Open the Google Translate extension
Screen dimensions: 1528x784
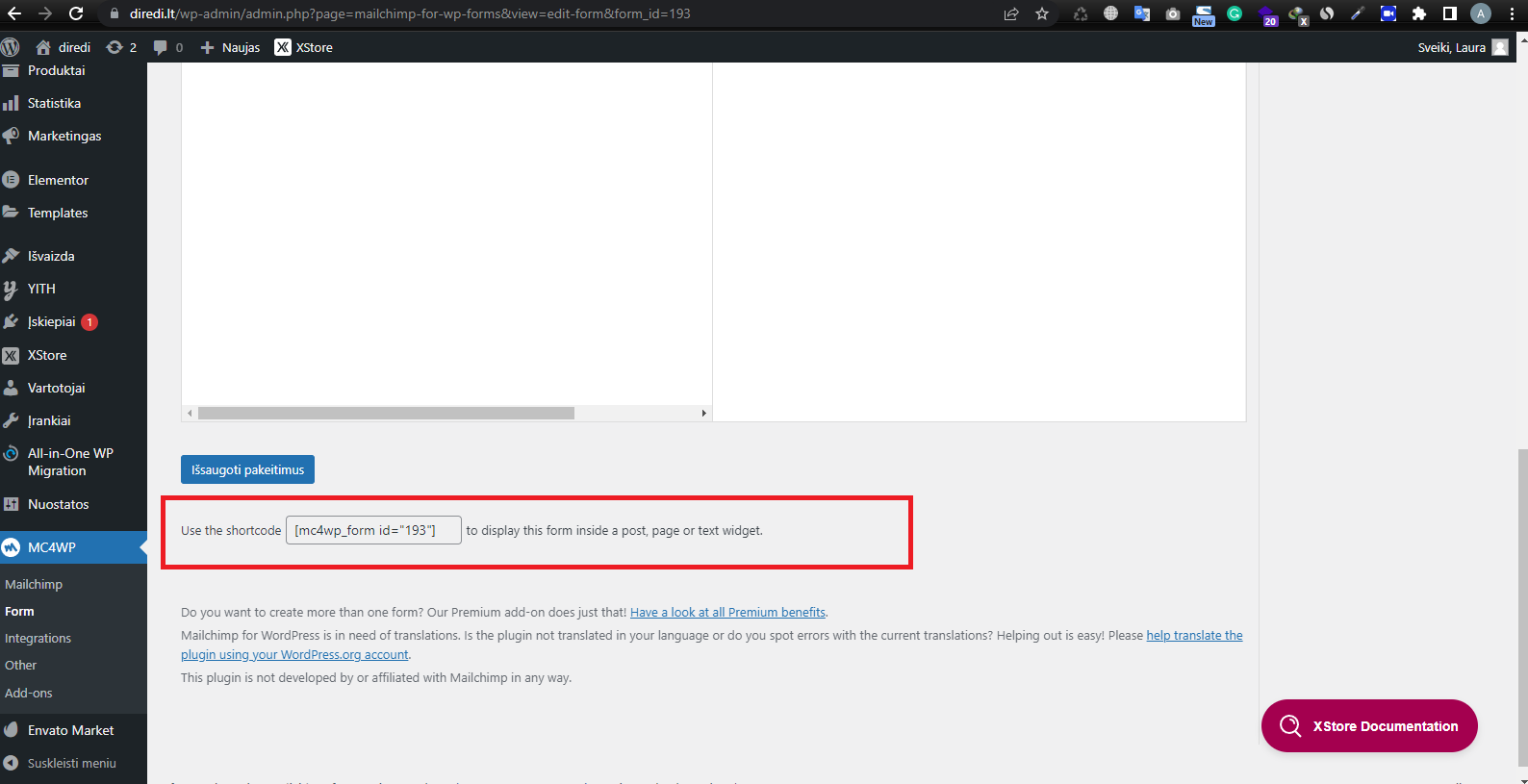1142,13
